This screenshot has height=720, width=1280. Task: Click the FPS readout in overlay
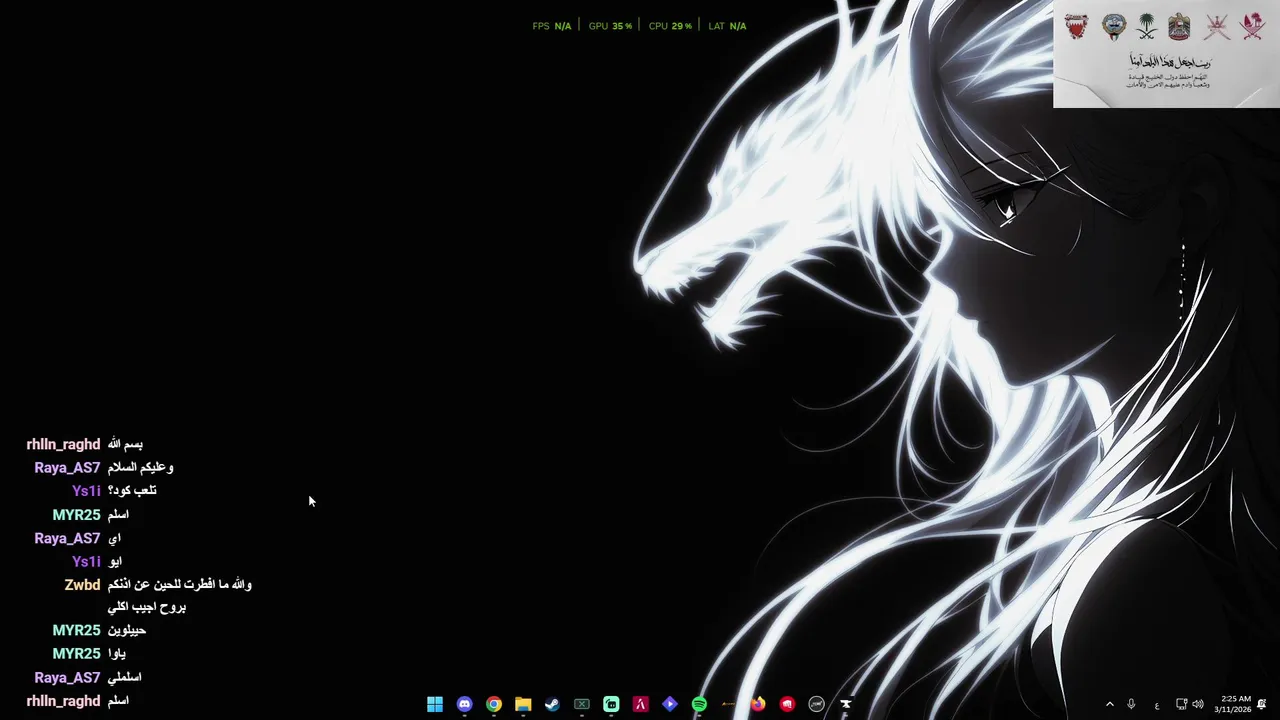pos(552,26)
